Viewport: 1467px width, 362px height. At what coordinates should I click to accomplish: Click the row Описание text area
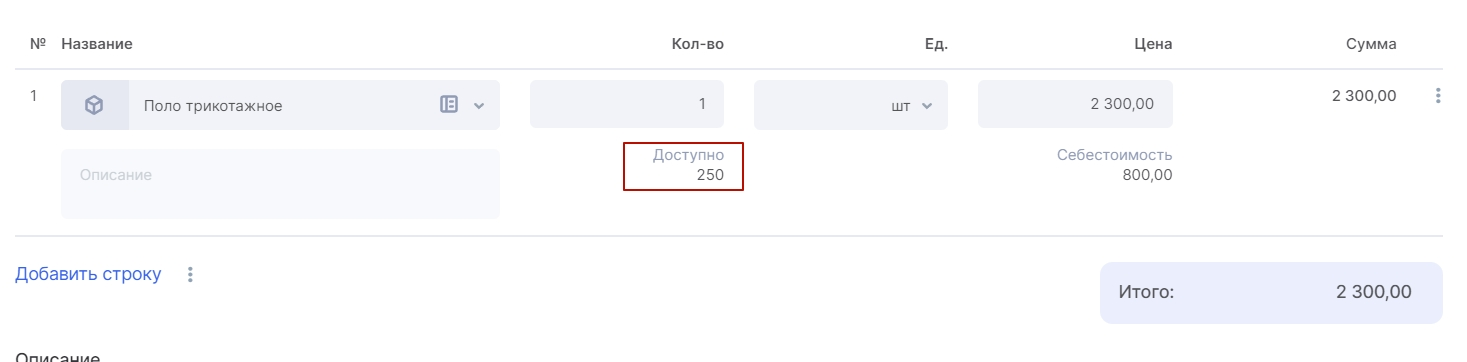click(280, 184)
